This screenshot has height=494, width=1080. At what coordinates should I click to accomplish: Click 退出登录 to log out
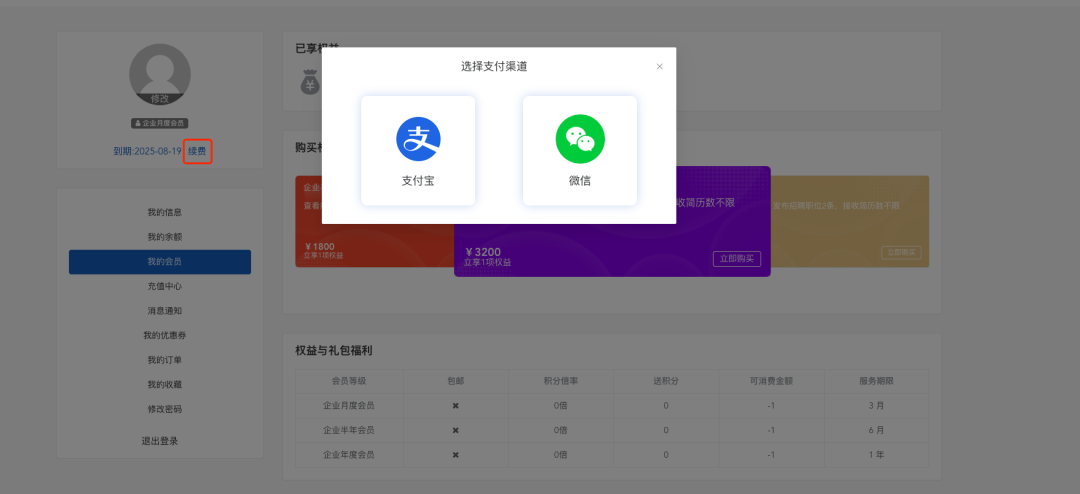click(160, 441)
